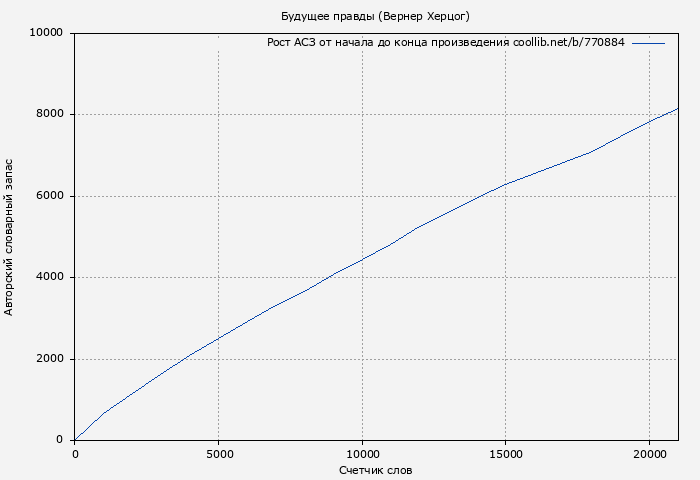Click the y-axis tick label 10000
Viewport: 700px width, 480px height.
click(x=46, y=33)
